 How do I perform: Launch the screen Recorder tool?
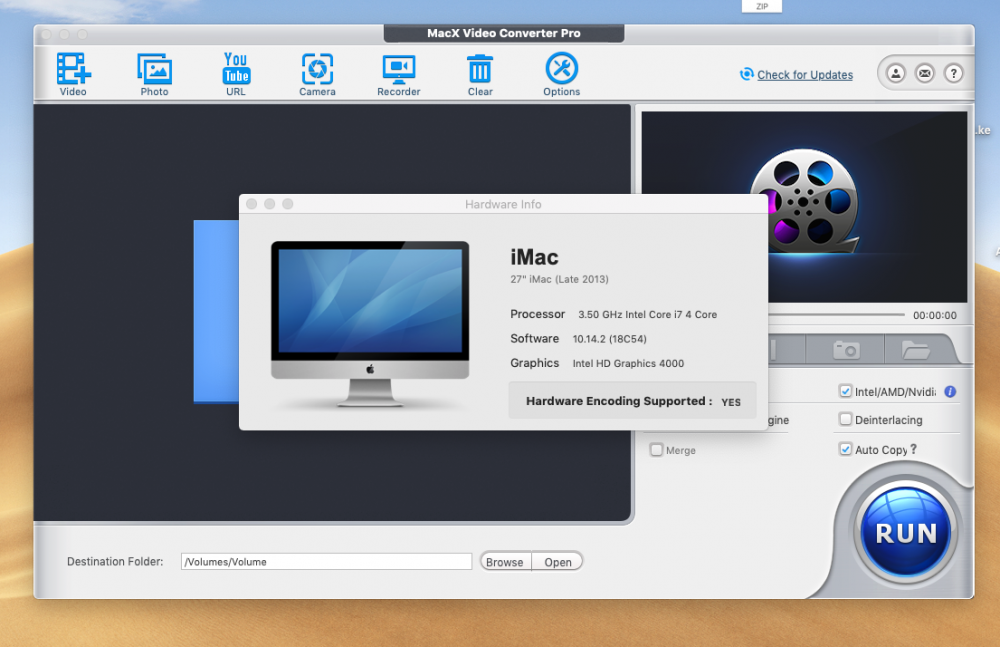399,74
